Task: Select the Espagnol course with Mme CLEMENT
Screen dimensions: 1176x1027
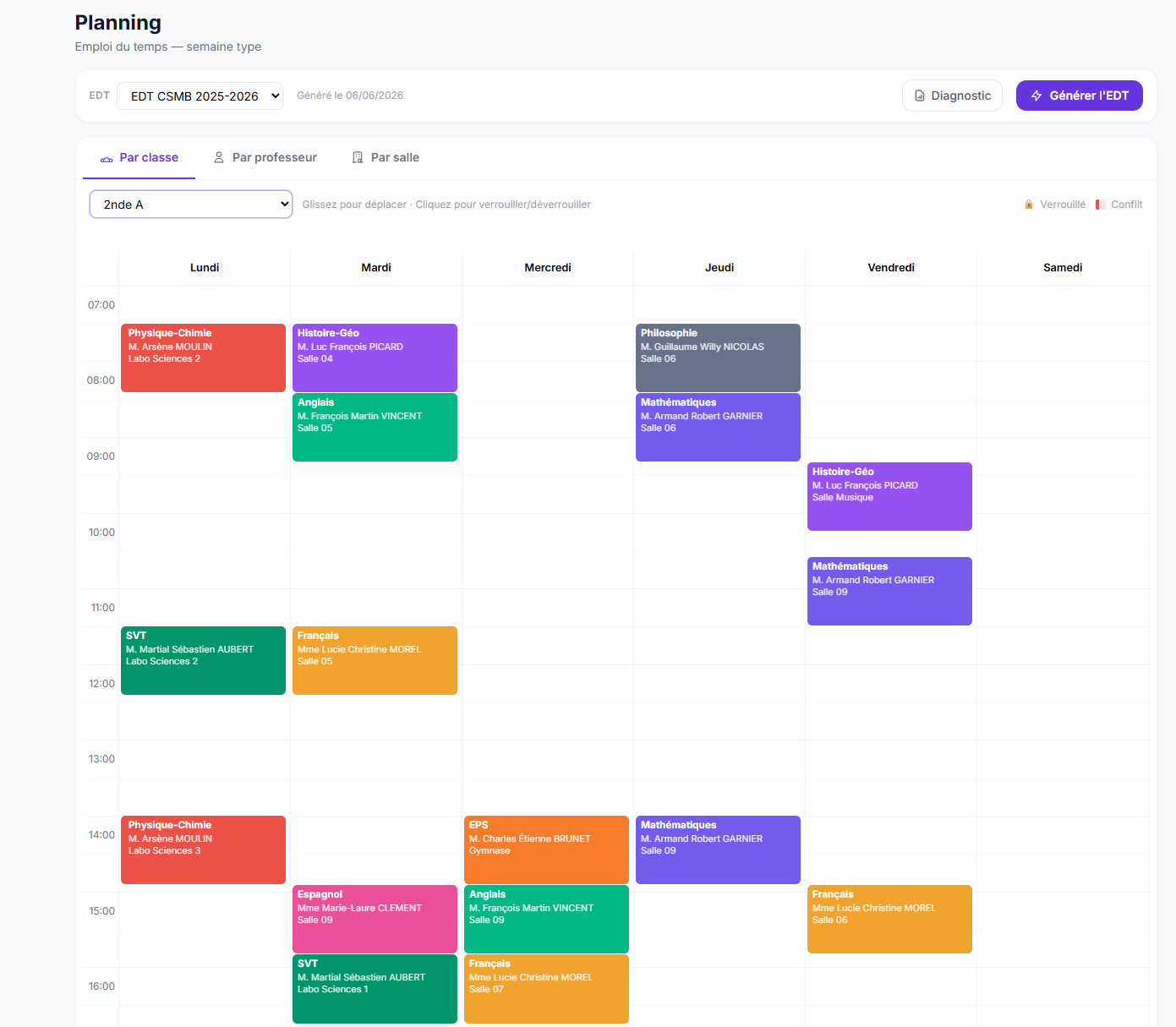Action: [x=375, y=919]
